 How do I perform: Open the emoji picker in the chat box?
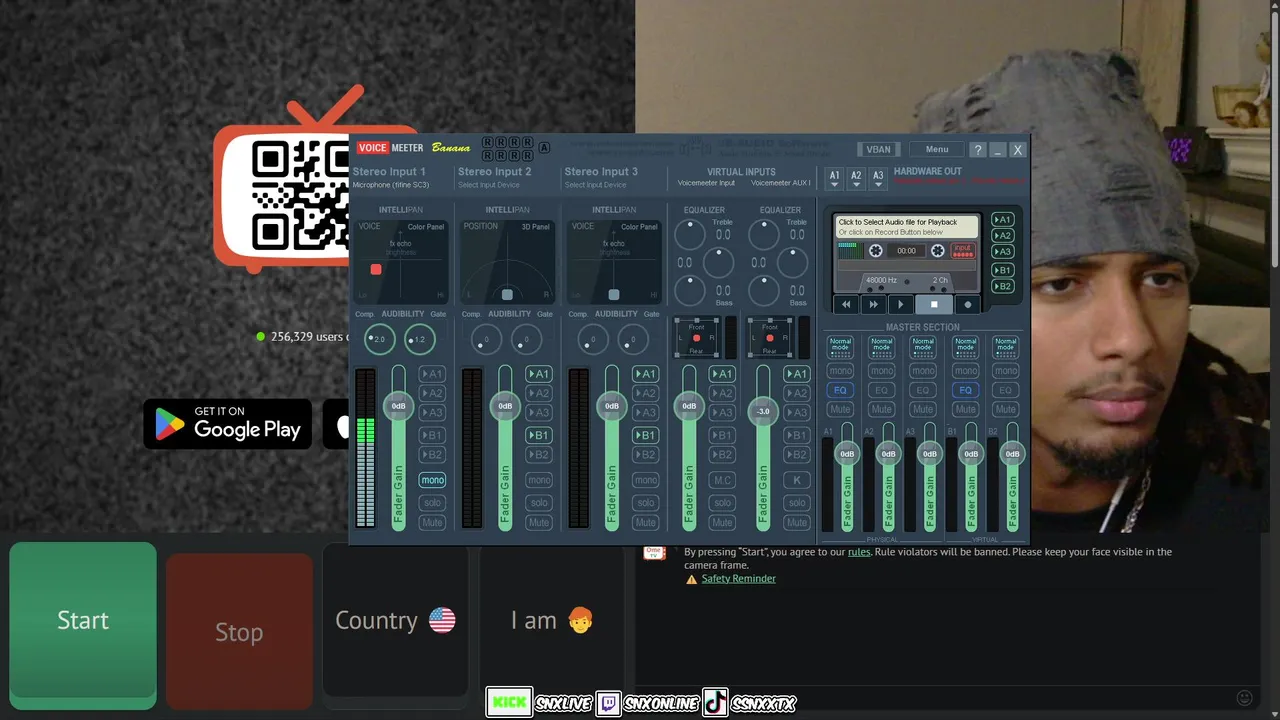[x=1245, y=698]
